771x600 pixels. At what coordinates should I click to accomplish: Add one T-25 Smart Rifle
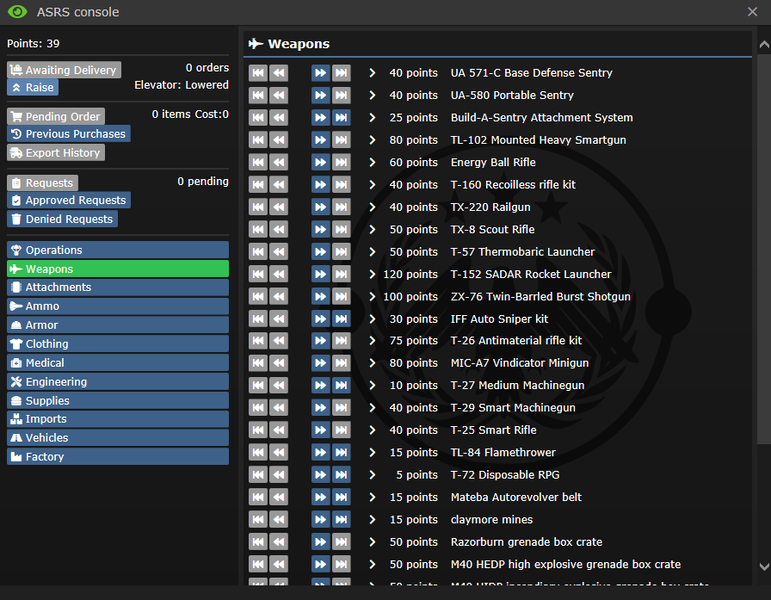(320, 430)
